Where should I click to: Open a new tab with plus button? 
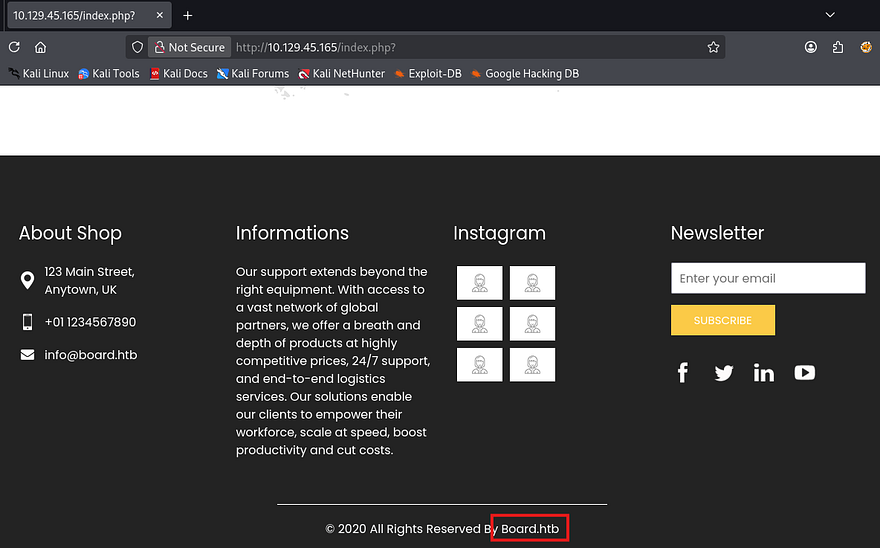coord(187,15)
